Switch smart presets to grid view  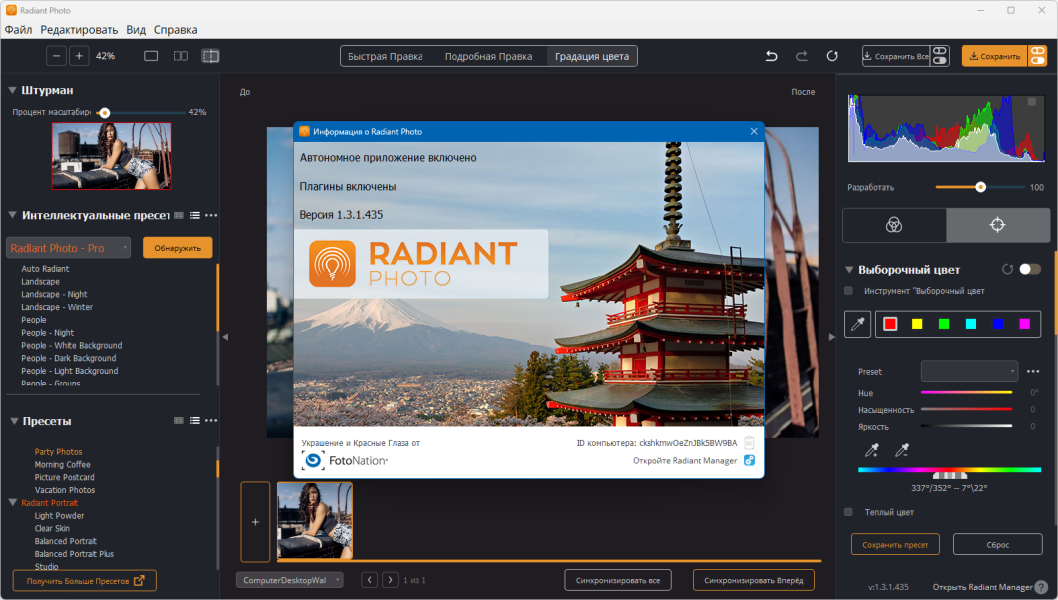click(x=179, y=215)
